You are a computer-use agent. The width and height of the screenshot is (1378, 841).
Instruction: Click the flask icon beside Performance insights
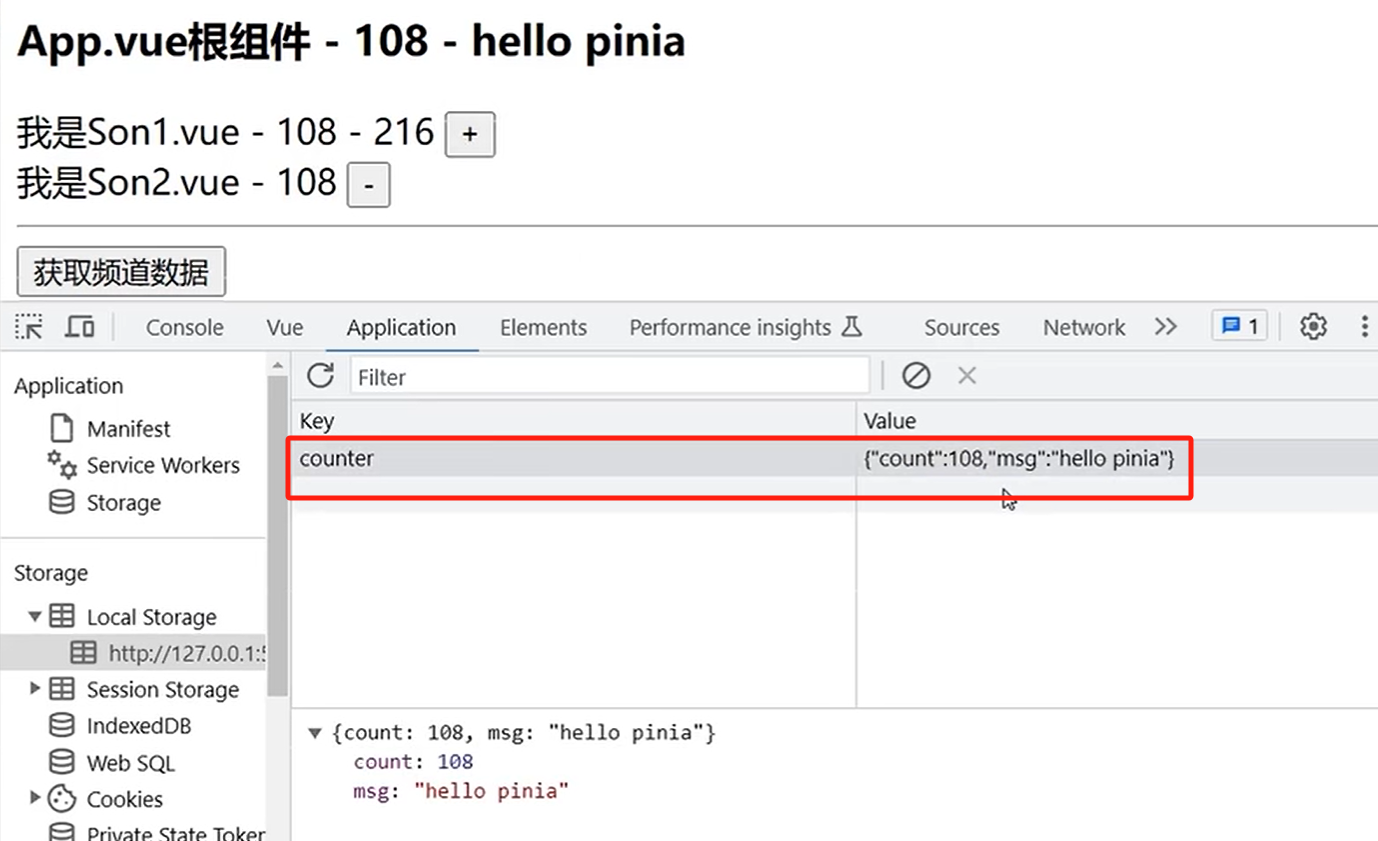pyautogui.click(x=851, y=326)
